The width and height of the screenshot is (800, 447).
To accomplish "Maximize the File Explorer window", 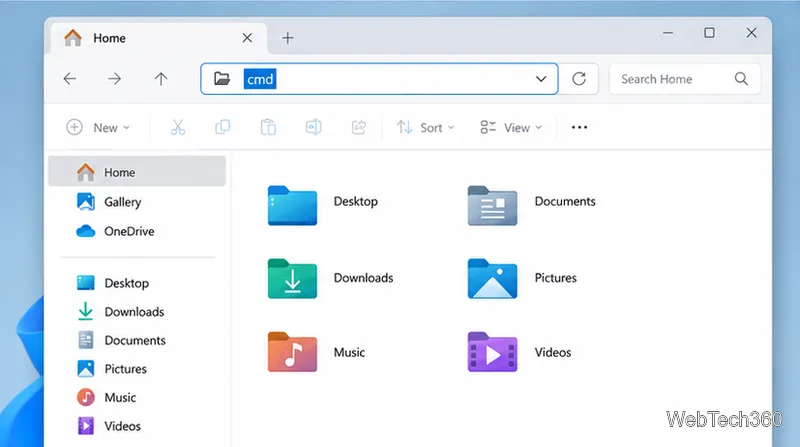I will coord(709,33).
